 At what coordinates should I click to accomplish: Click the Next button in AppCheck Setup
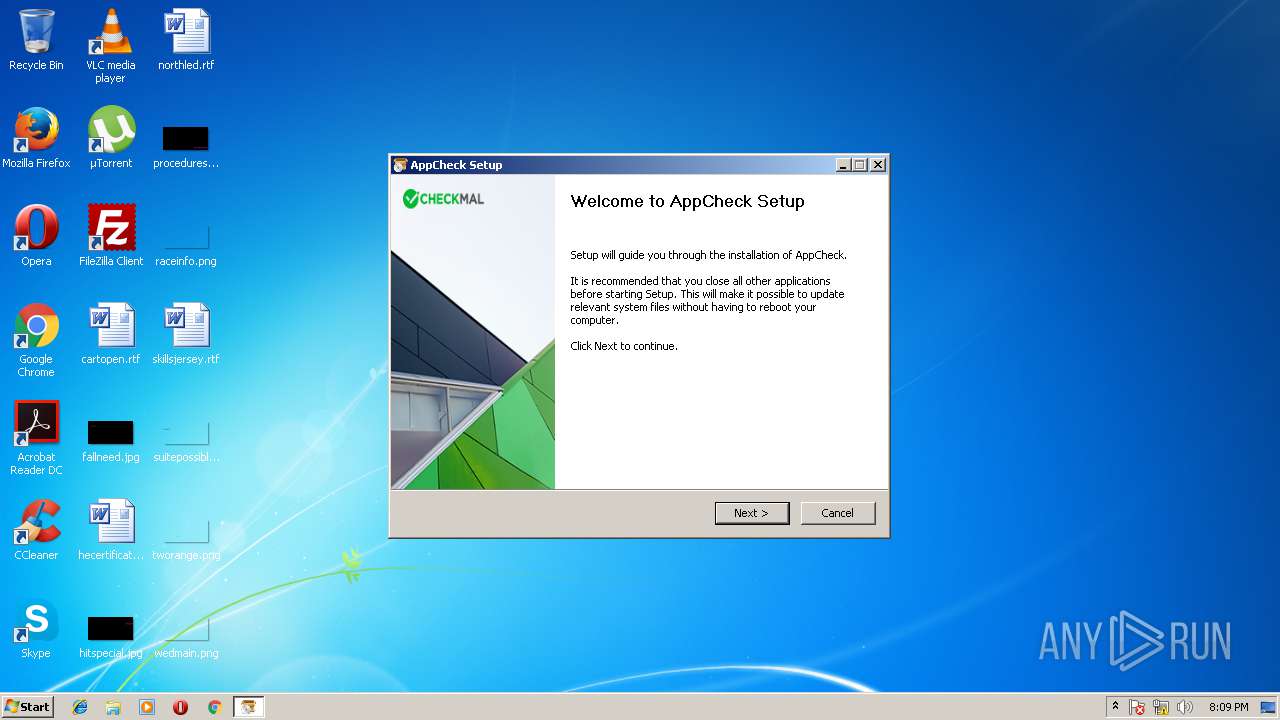(x=752, y=513)
